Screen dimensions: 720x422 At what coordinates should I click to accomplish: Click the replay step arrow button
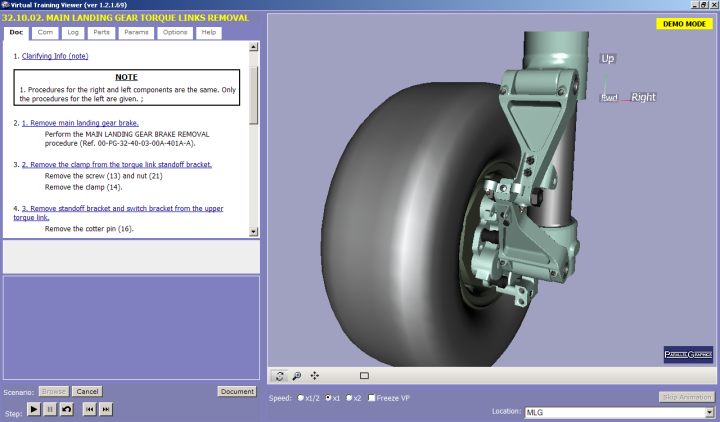tap(67, 409)
